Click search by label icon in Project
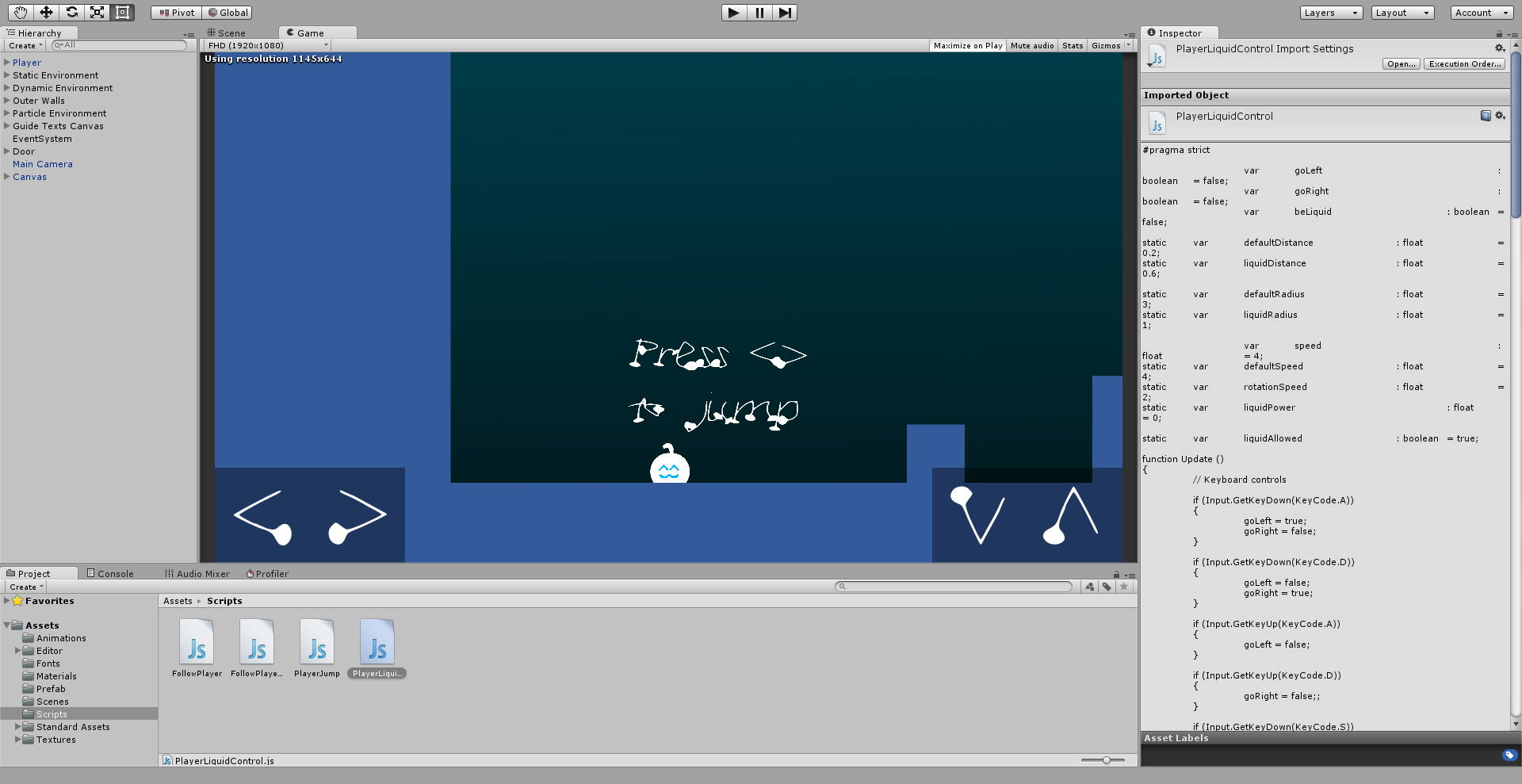 coord(1107,587)
